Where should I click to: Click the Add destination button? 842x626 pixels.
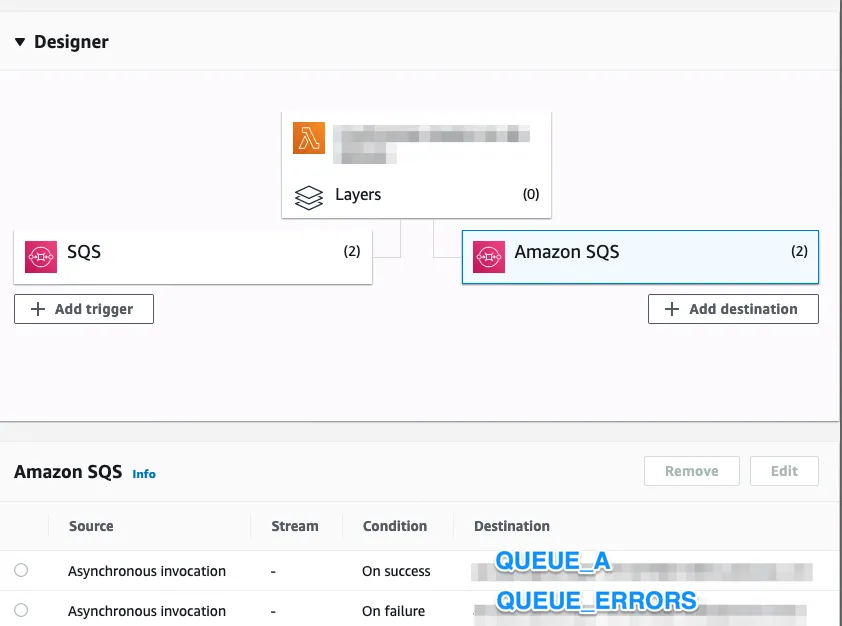[733, 309]
